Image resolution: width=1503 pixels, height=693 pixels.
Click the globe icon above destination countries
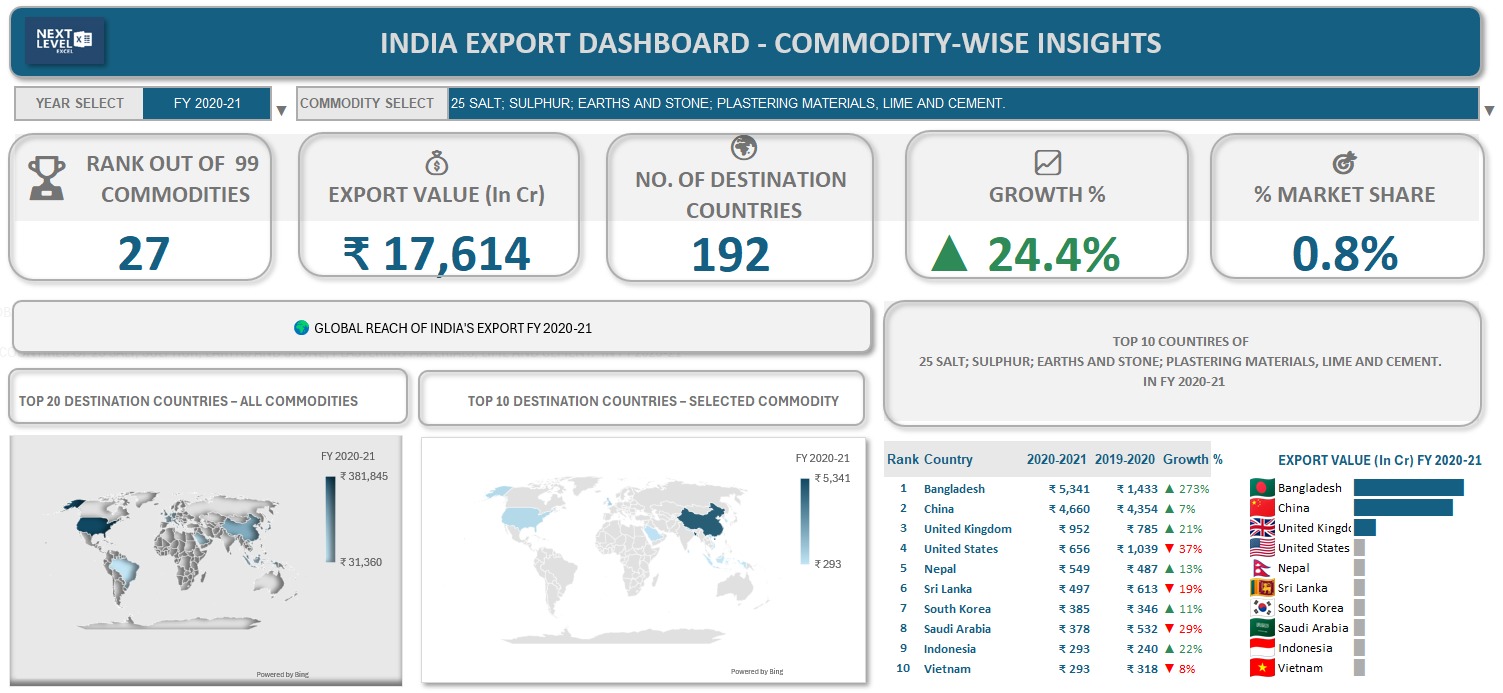[742, 148]
